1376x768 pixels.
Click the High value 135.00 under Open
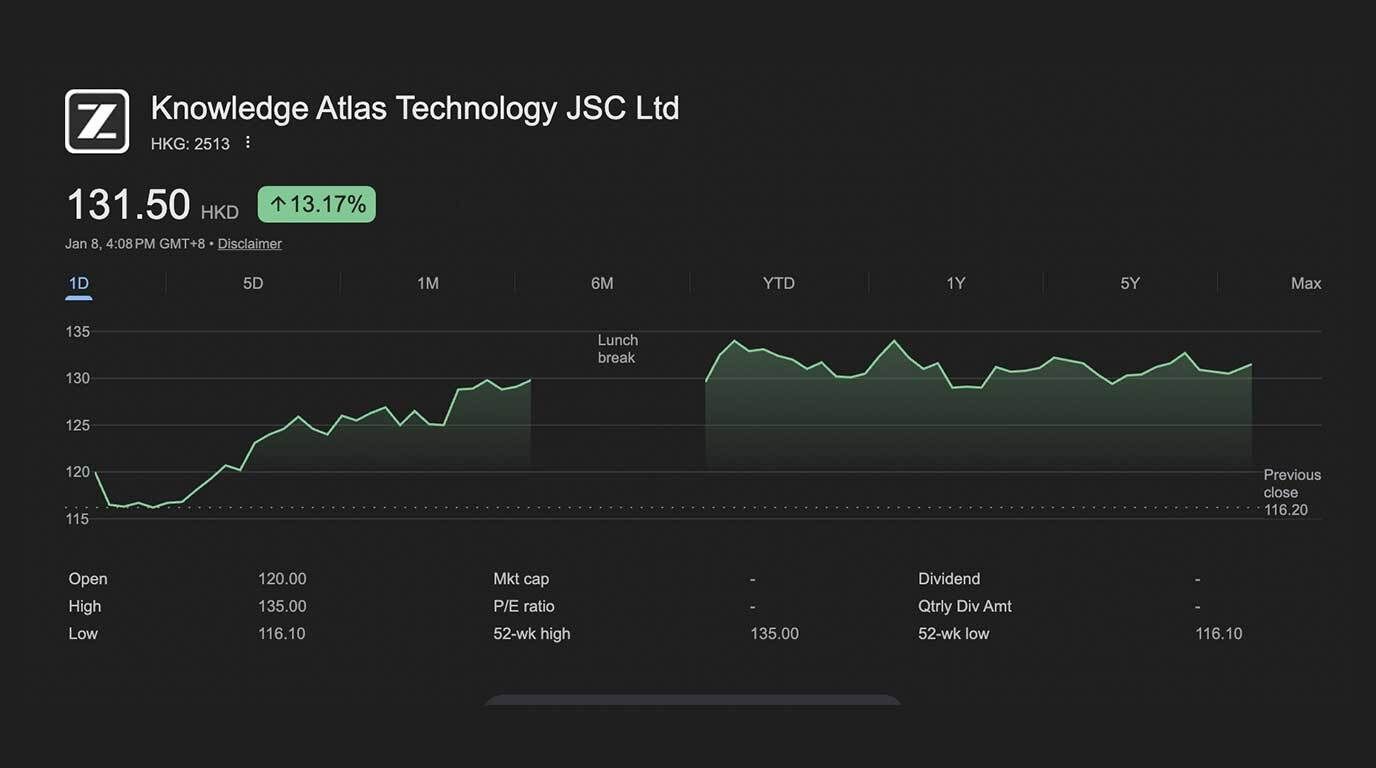(x=282, y=606)
